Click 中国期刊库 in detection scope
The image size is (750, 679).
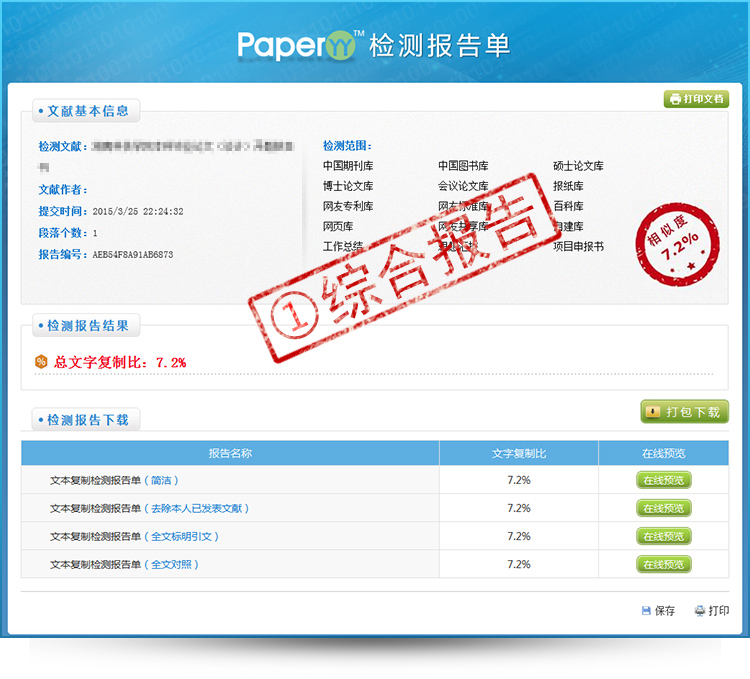click(x=348, y=166)
